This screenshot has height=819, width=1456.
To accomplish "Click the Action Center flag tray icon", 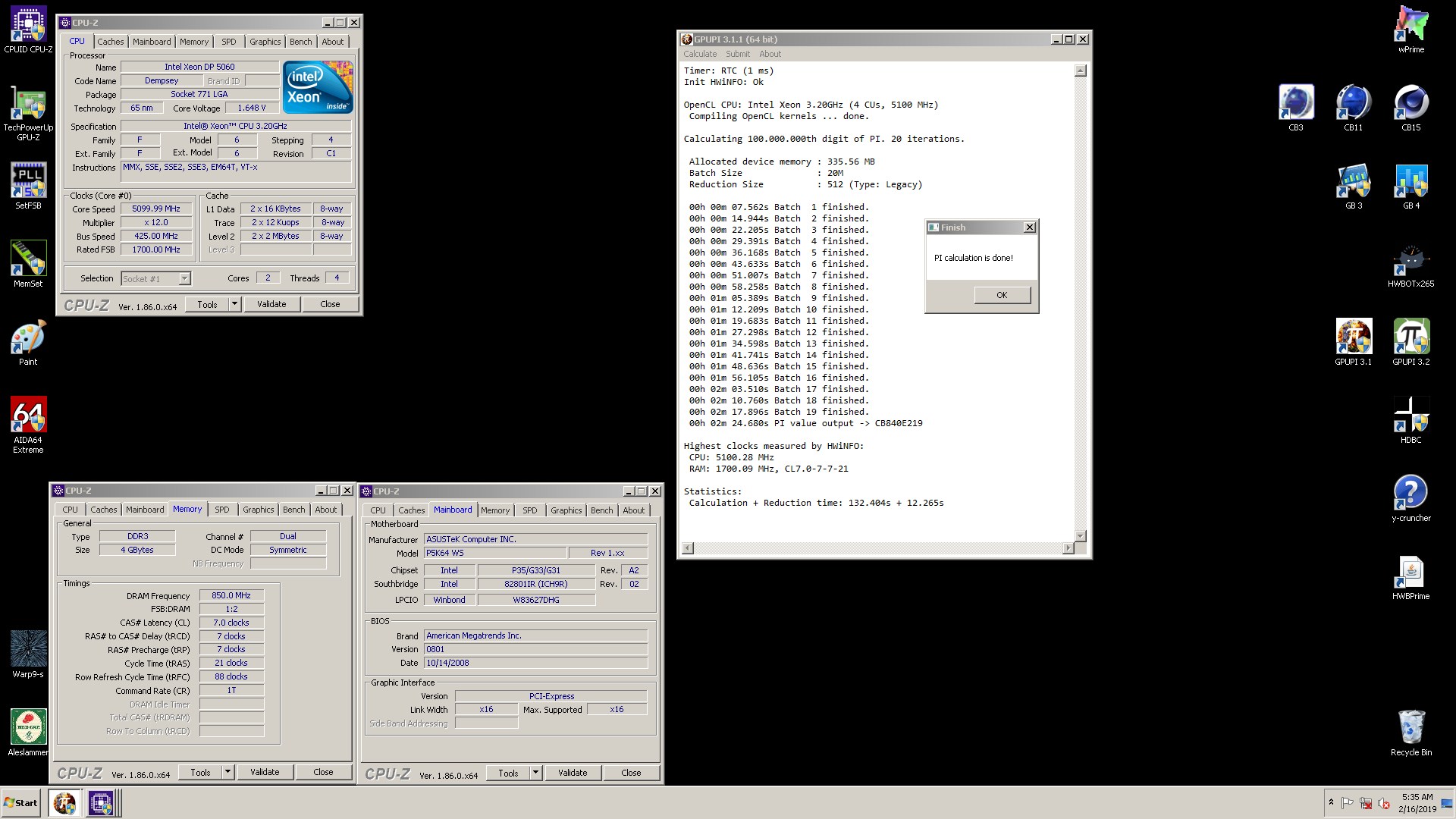I will click(1348, 803).
